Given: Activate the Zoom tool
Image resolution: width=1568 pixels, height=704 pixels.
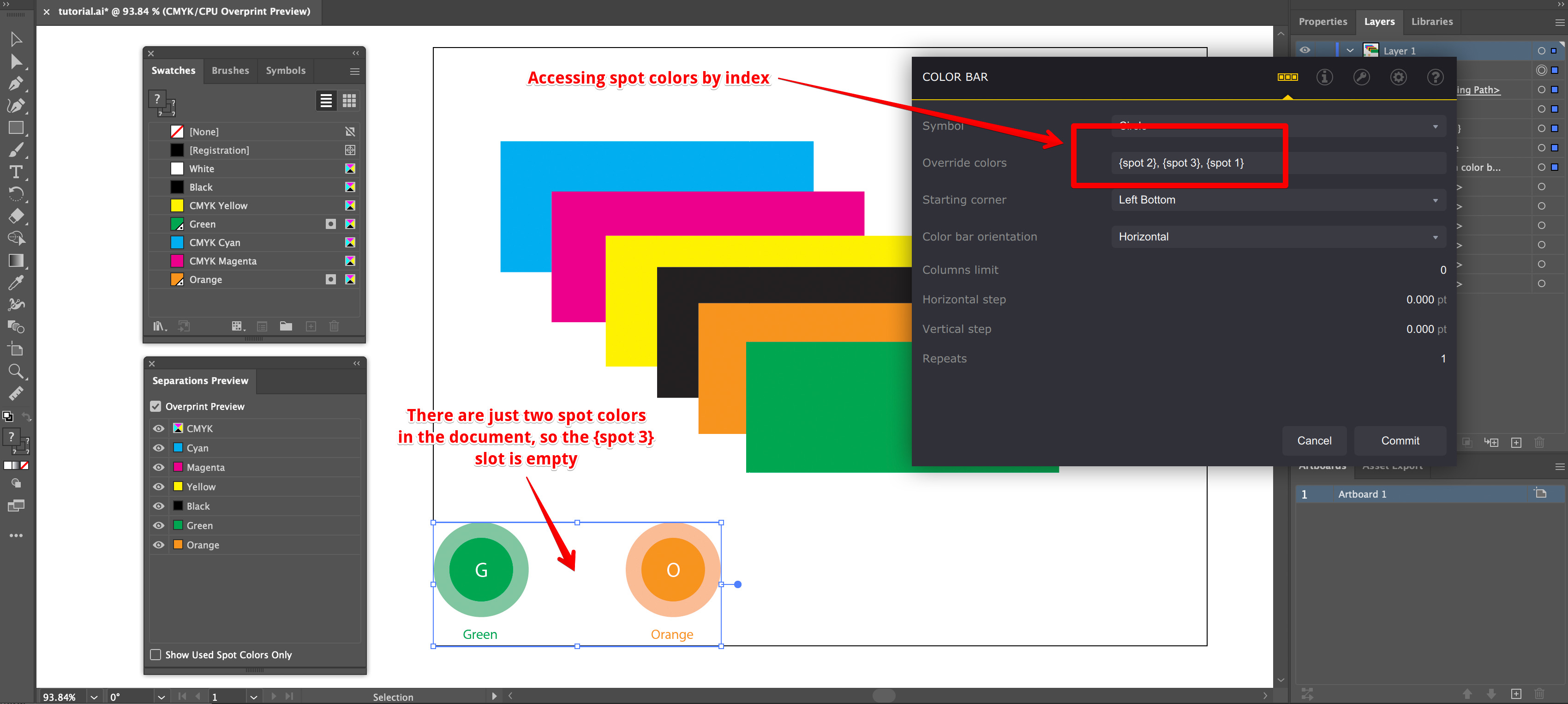Looking at the screenshot, I should [x=17, y=371].
